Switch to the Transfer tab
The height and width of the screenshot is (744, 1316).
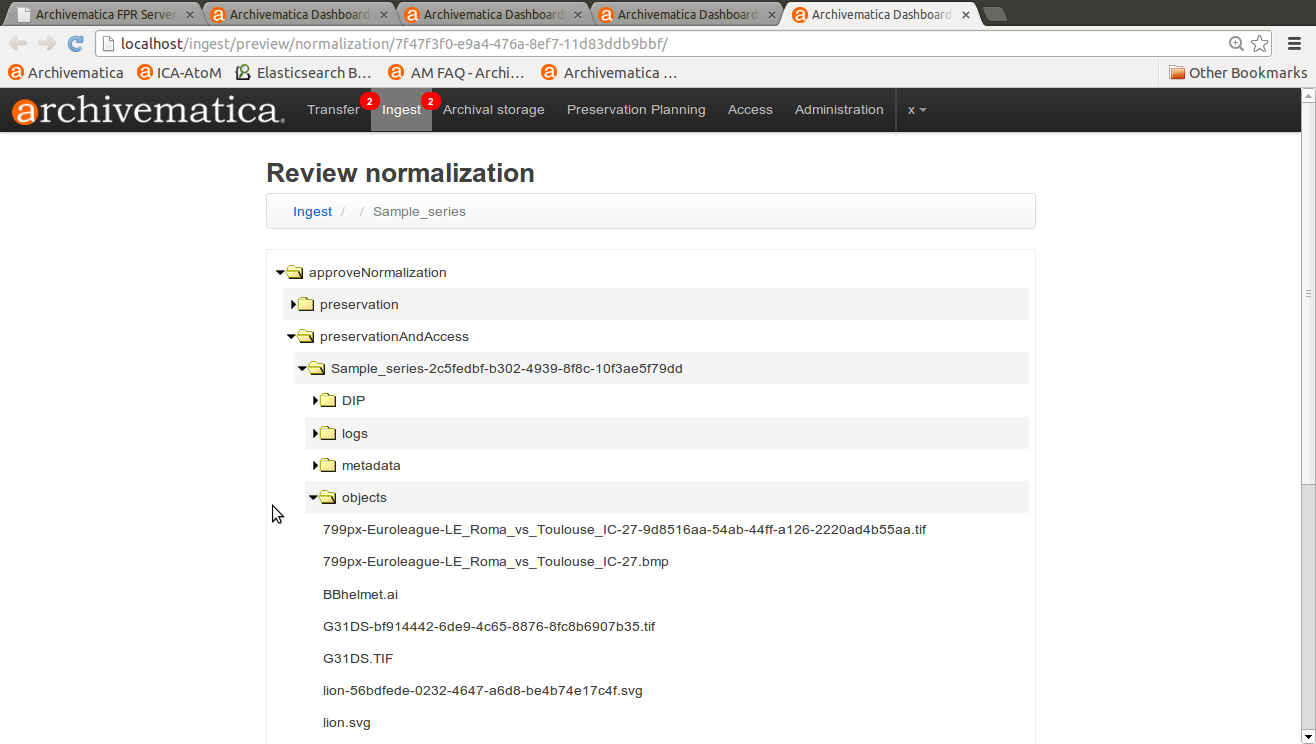[x=334, y=110]
